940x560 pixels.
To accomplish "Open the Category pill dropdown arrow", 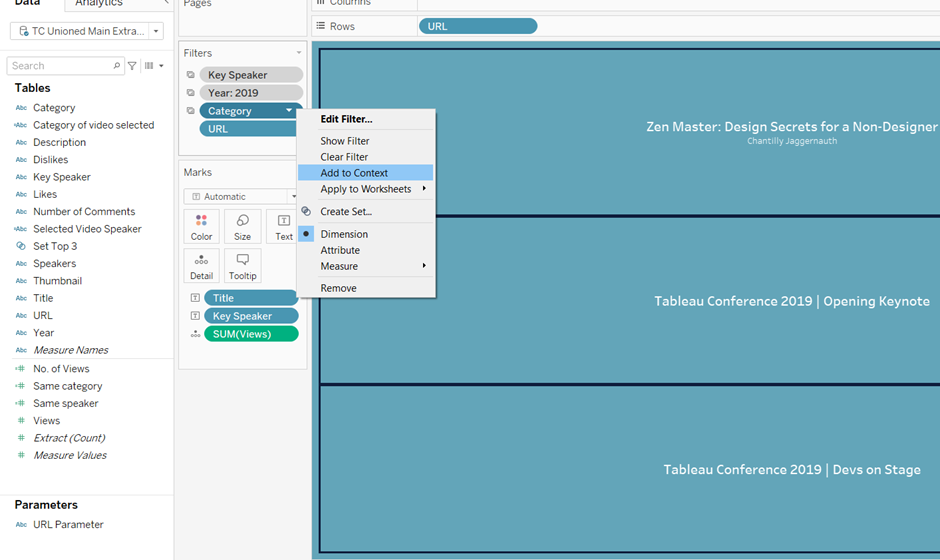I will click(289, 110).
